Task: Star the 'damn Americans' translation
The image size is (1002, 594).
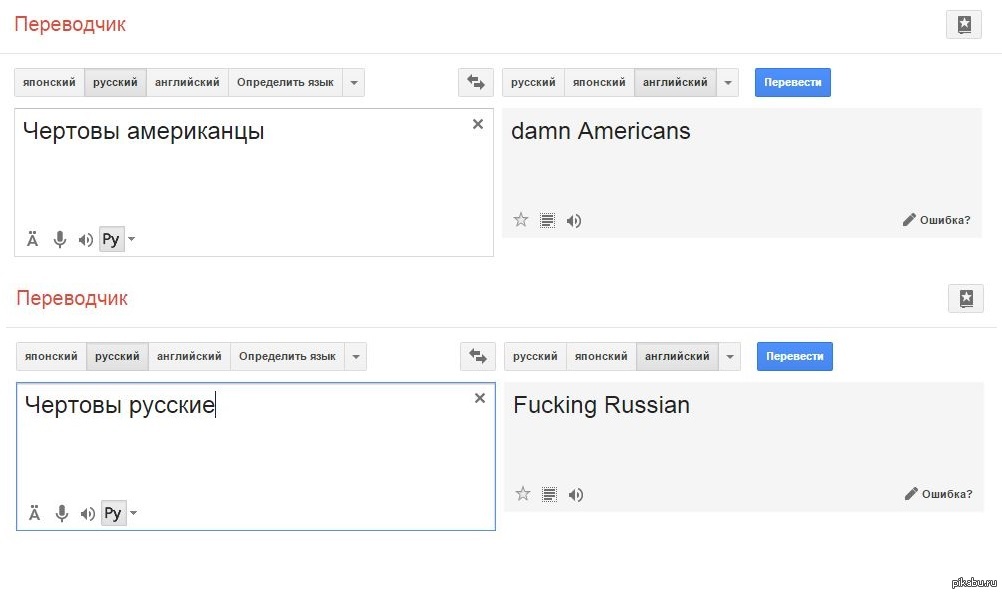Action: point(520,220)
